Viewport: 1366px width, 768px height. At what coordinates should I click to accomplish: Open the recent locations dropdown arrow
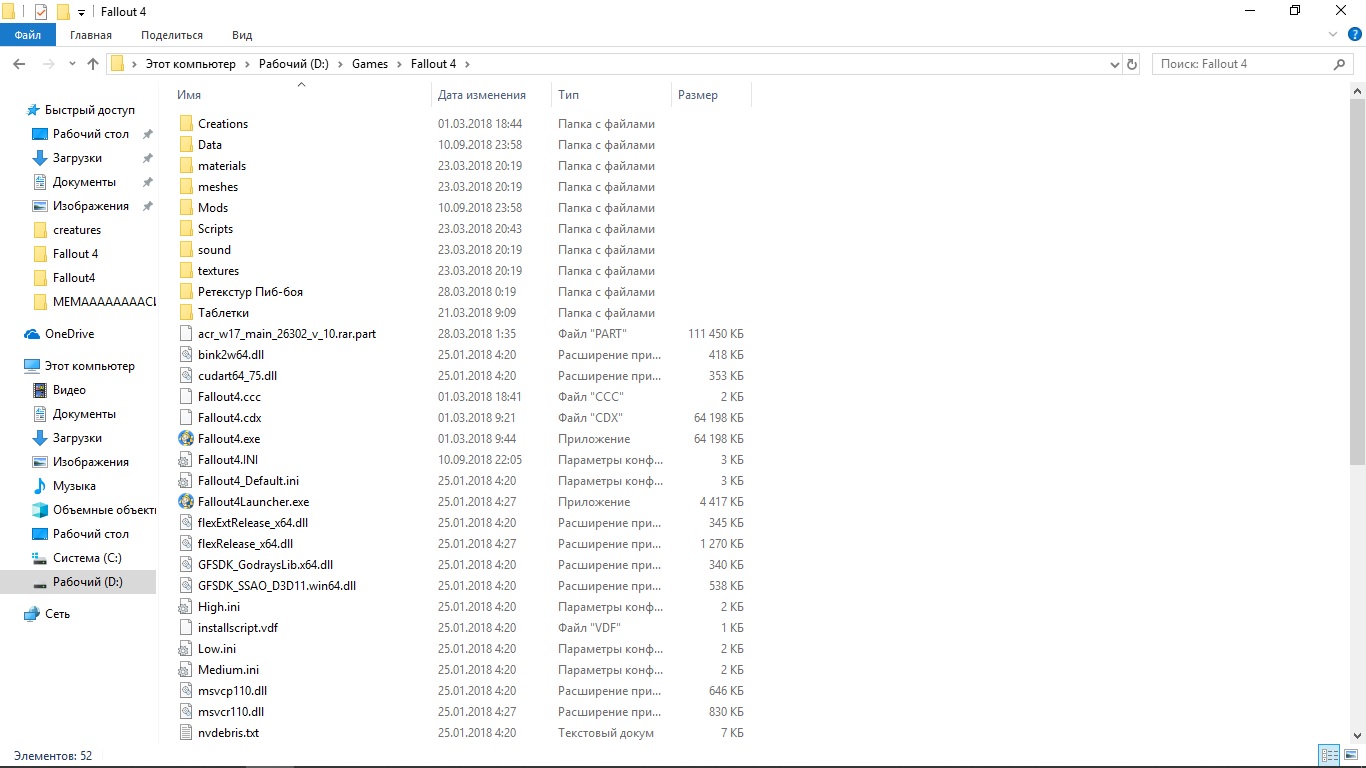click(72, 64)
